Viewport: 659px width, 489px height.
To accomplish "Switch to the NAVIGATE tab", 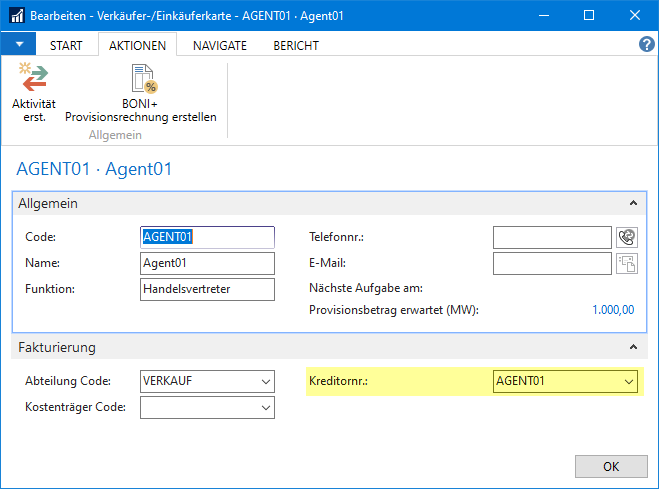I will (x=220, y=46).
